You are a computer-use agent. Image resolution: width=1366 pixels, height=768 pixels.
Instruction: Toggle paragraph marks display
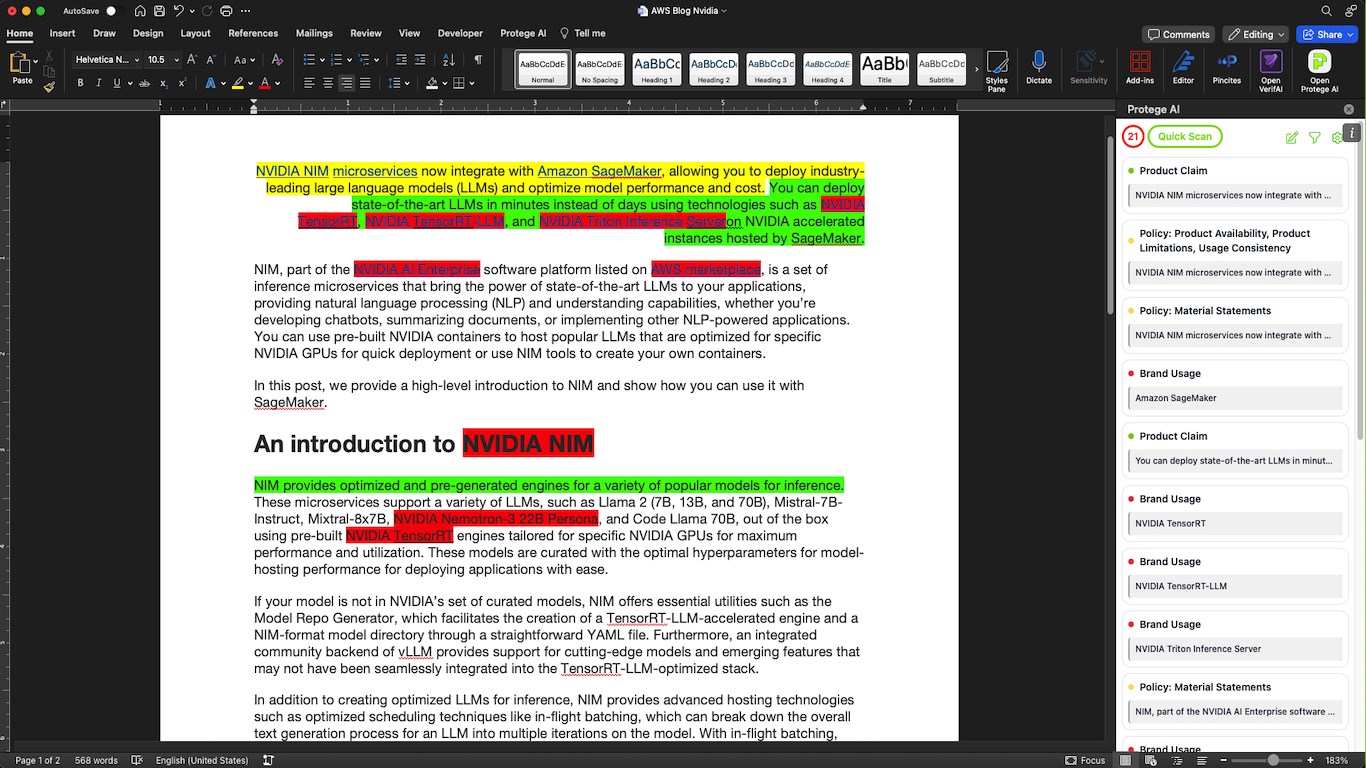point(478,60)
